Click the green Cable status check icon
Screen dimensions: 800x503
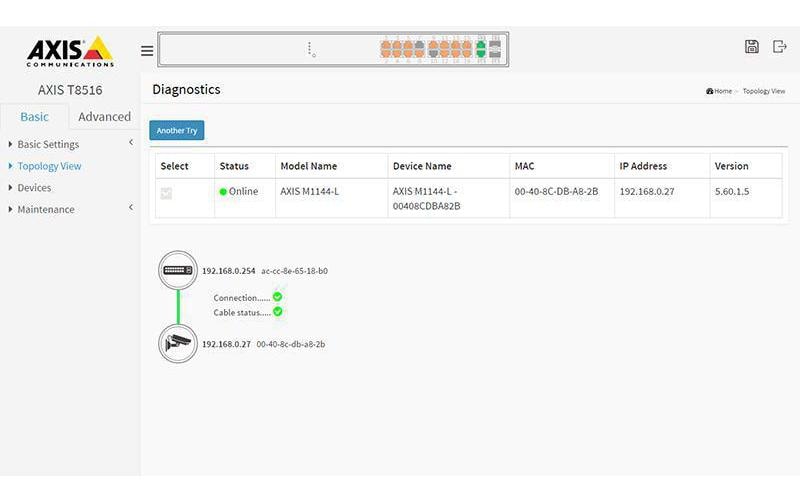coord(278,312)
